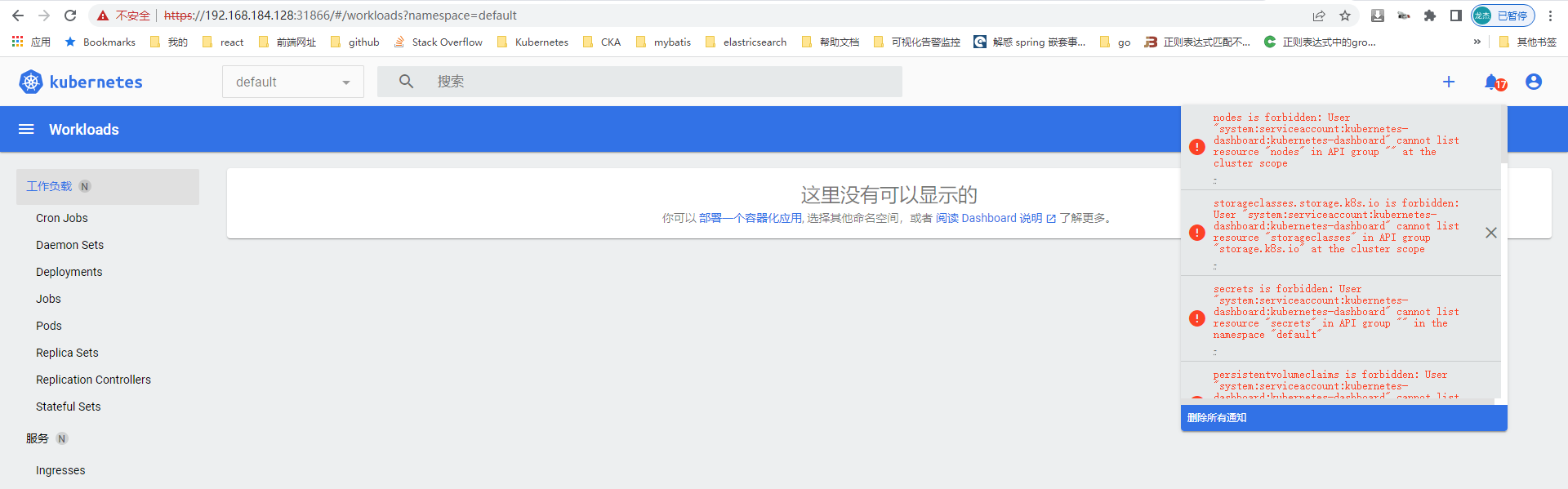
Task: Click the insecure connection warning icon
Action: (103, 16)
